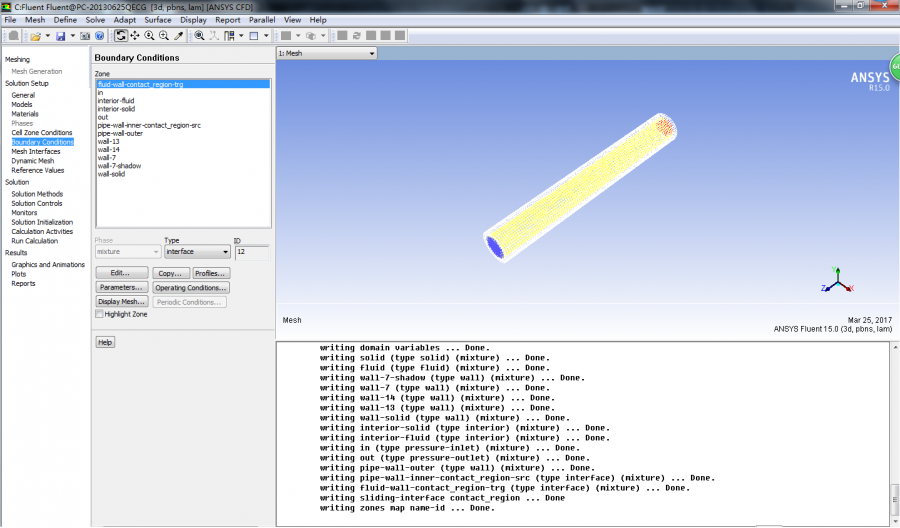This screenshot has width=900, height=528.
Task: Click the Display Mesh... button
Action: pos(122,302)
